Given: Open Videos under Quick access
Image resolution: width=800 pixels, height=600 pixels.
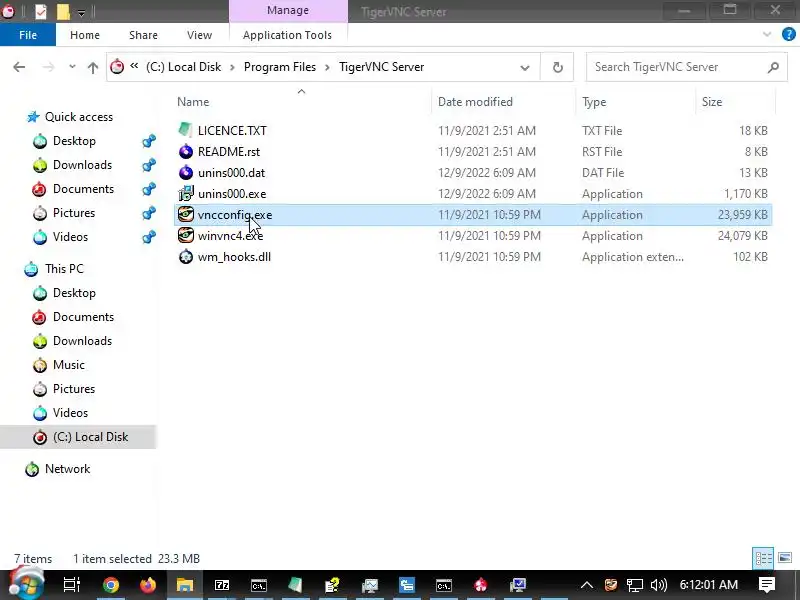Looking at the screenshot, I should click(x=70, y=237).
